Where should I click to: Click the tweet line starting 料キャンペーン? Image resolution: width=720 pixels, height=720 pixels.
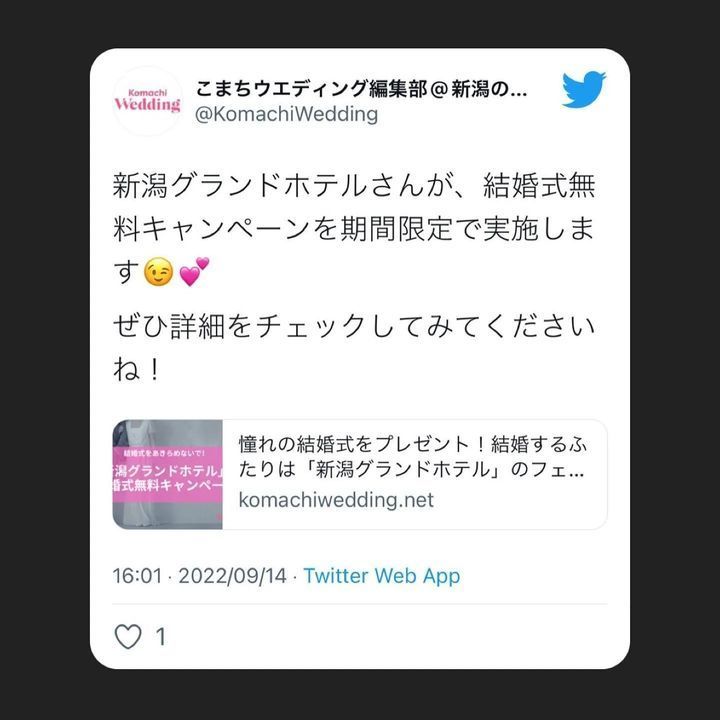pyautogui.click(x=354, y=229)
